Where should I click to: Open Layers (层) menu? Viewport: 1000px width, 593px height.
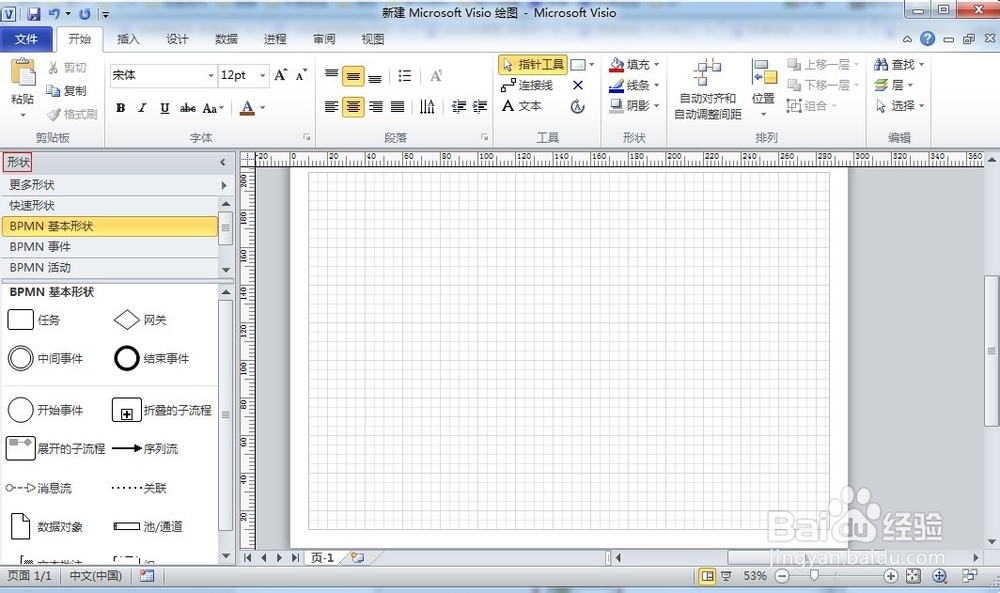pyautogui.click(x=893, y=85)
